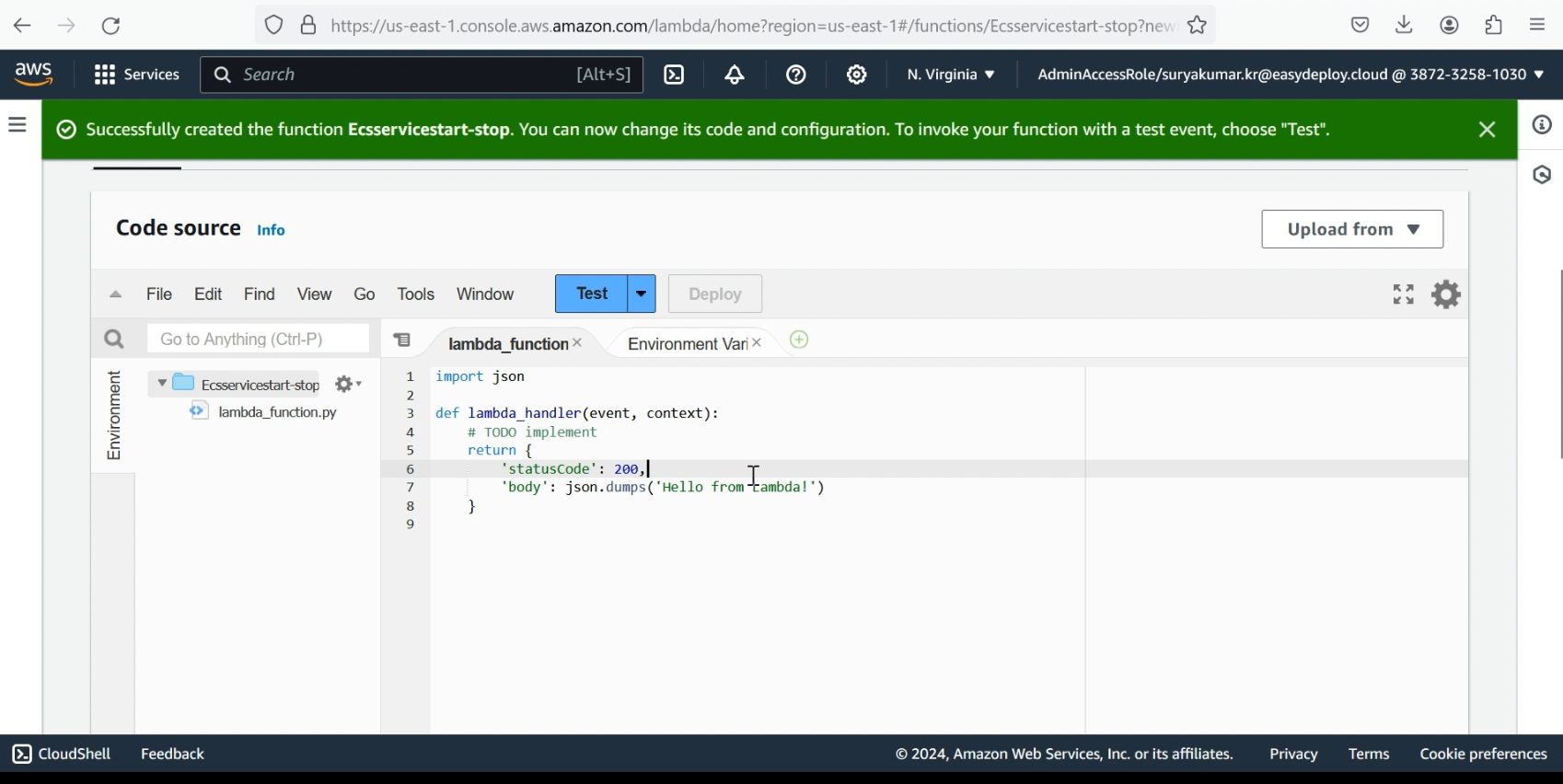Open the File menu in editor
The width and height of the screenshot is (1563, 784).
coord(159,295)
